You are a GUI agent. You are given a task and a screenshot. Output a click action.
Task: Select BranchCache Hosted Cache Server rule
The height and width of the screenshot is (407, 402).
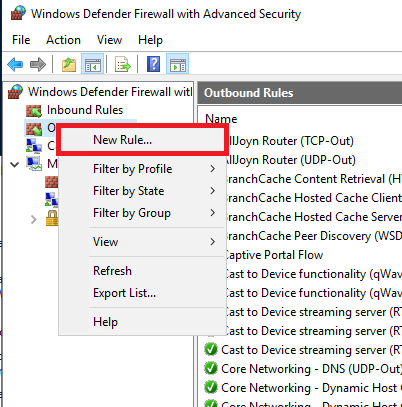point(314,217)
